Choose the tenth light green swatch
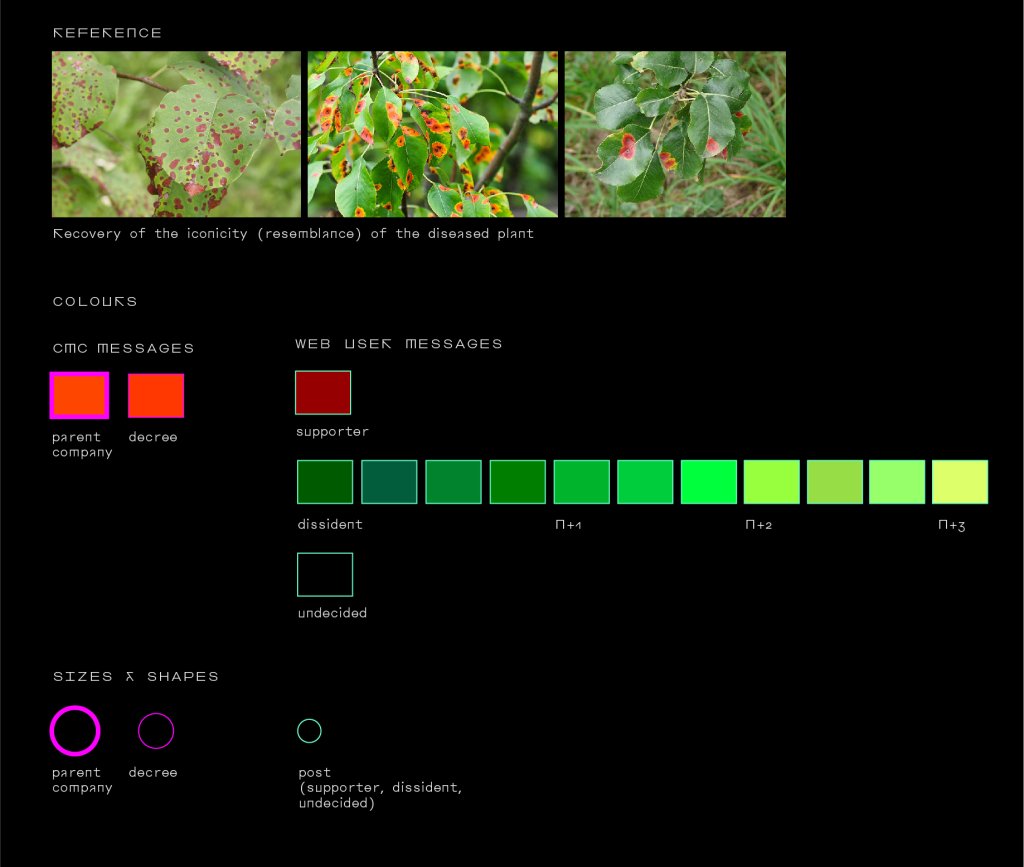This screenshot has width=1024, height=867. (x=897, y=482)
